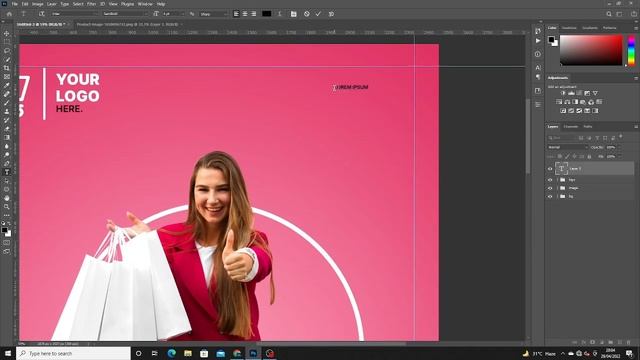Viewport: 640px width, 360px height.
Task: Open the layer Opacity dropdown
Action: click(x=619, y=147)
